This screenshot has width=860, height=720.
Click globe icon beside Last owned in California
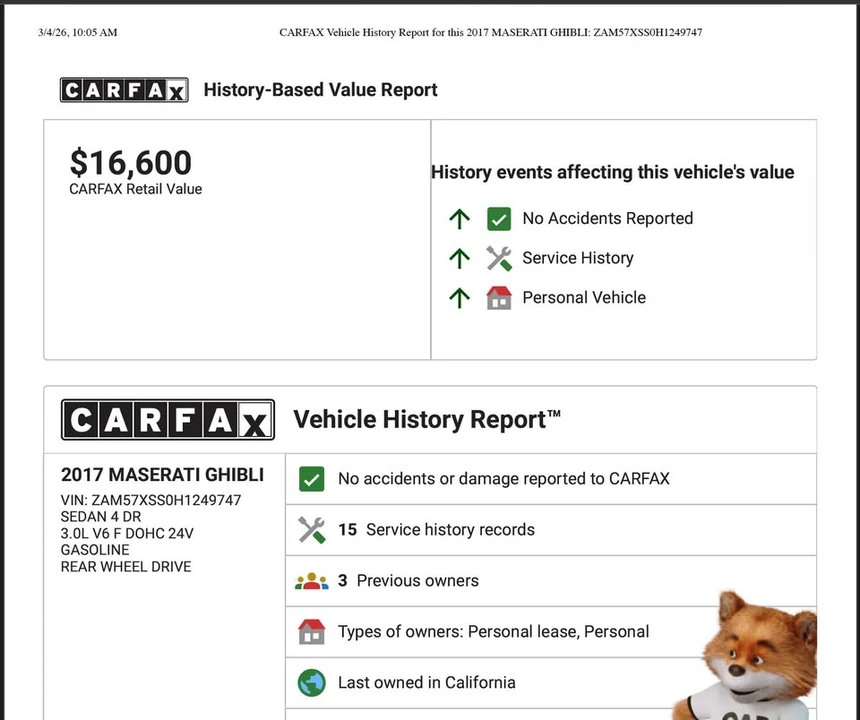312,683
